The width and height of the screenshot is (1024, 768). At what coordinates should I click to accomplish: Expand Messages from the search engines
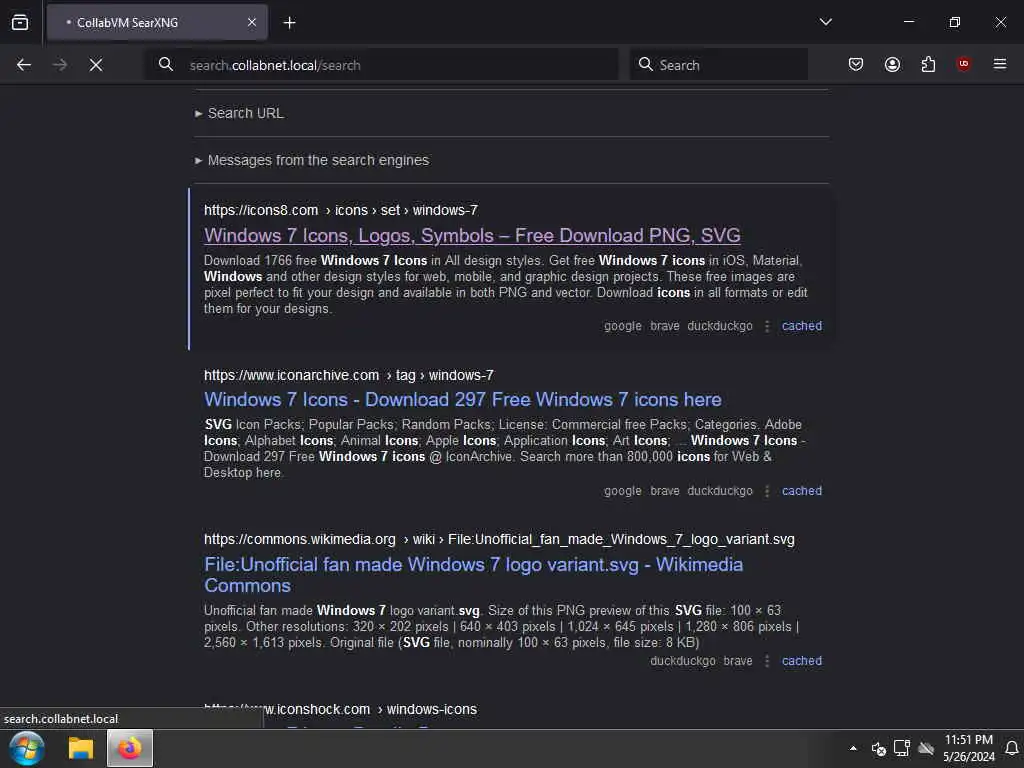click(x=312, y=160)
